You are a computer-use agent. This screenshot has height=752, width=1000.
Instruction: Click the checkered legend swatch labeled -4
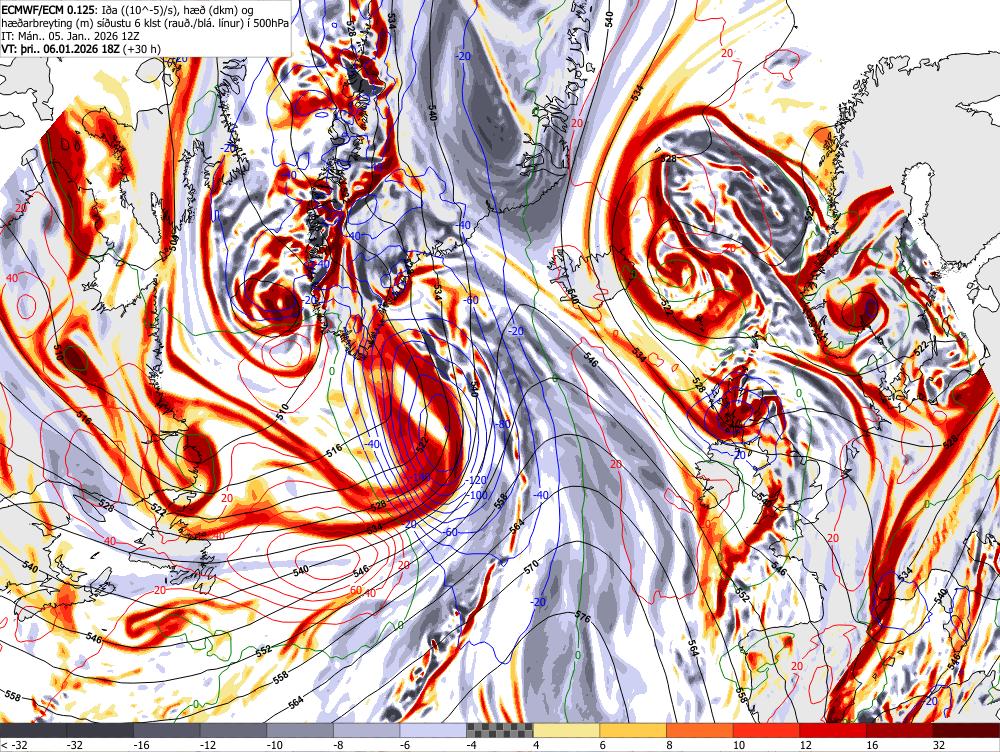click(500, 730)
